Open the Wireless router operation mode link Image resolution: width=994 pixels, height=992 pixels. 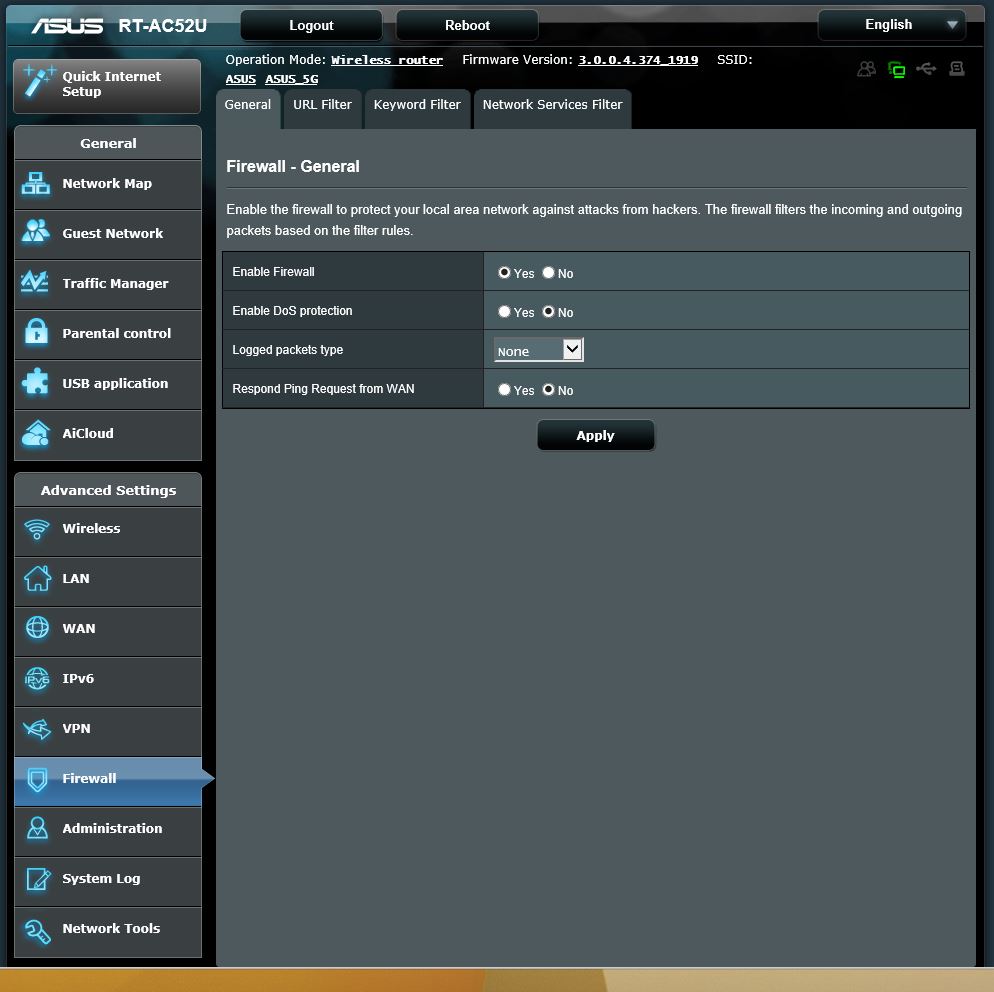[x=387, y=60]
